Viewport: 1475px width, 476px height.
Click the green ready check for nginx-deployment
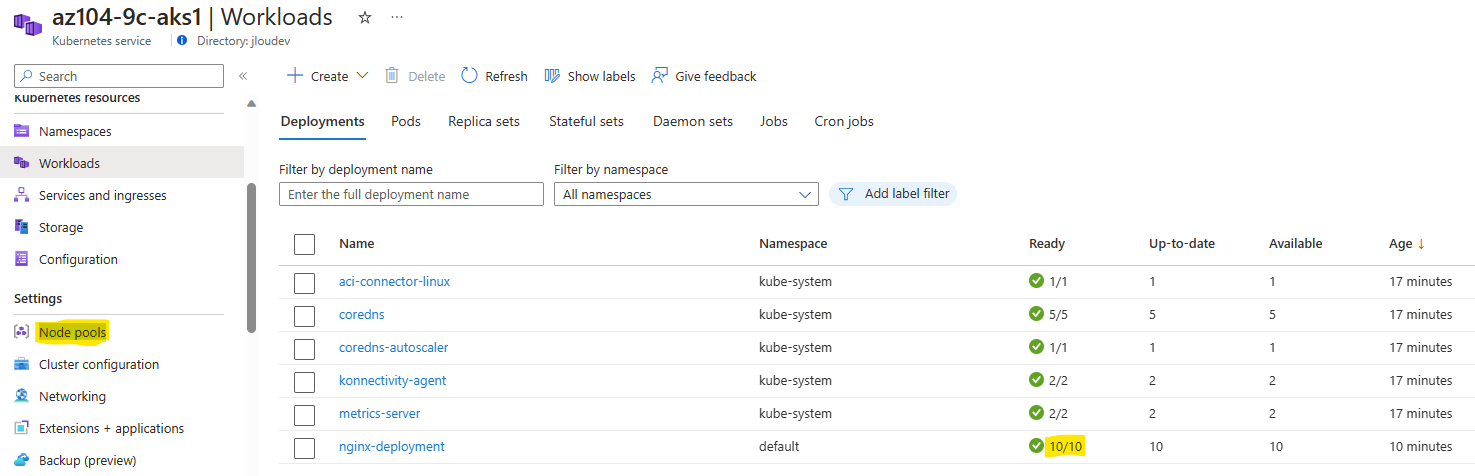coord(1036,446)
